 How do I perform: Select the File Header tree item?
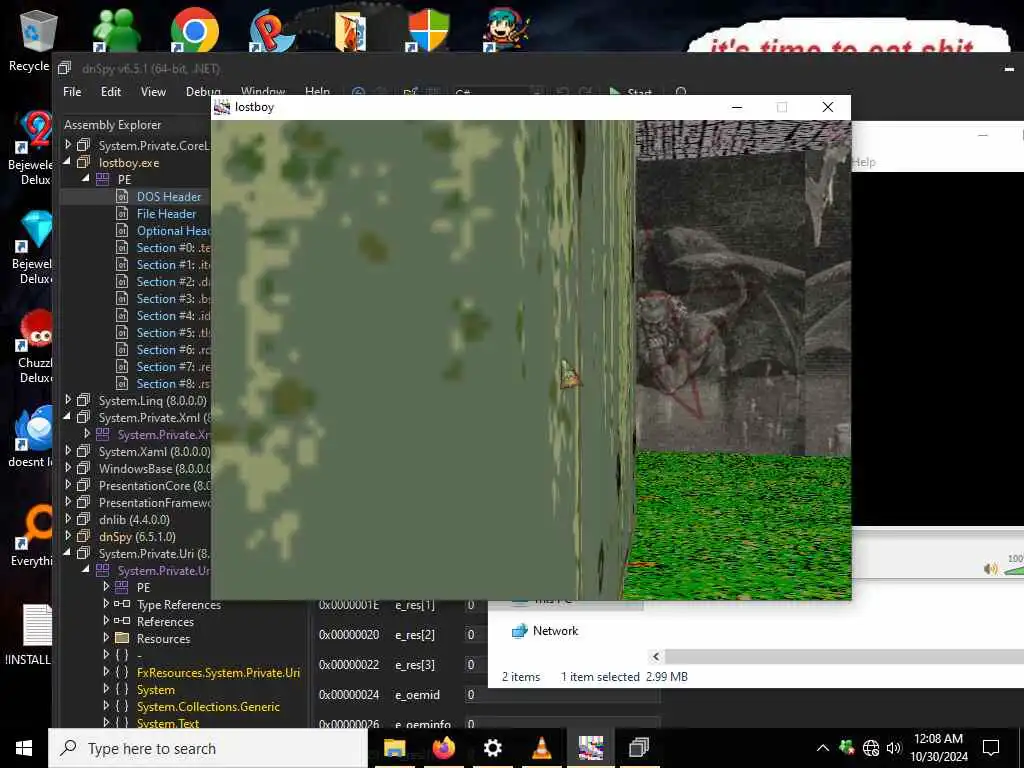tap(166, 214)
